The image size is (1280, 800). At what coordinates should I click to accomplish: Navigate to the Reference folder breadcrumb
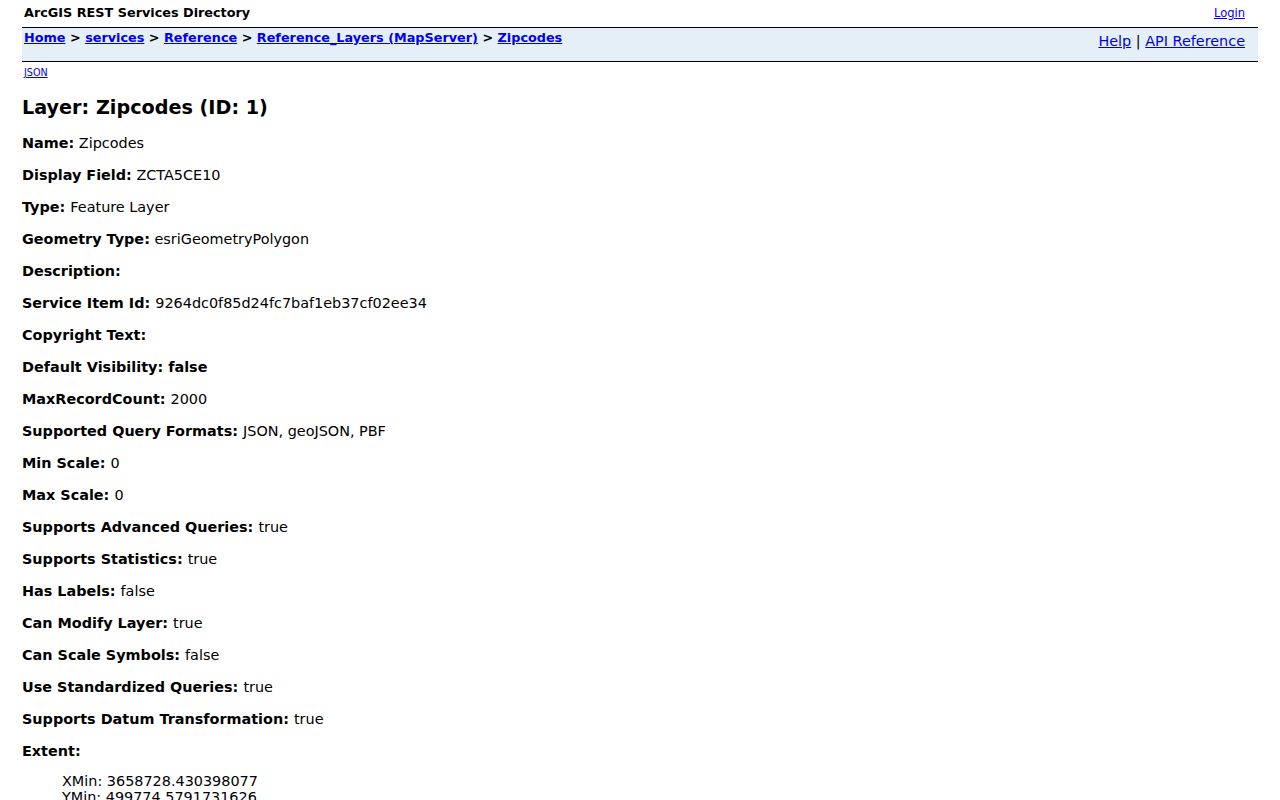click(200, 38)
